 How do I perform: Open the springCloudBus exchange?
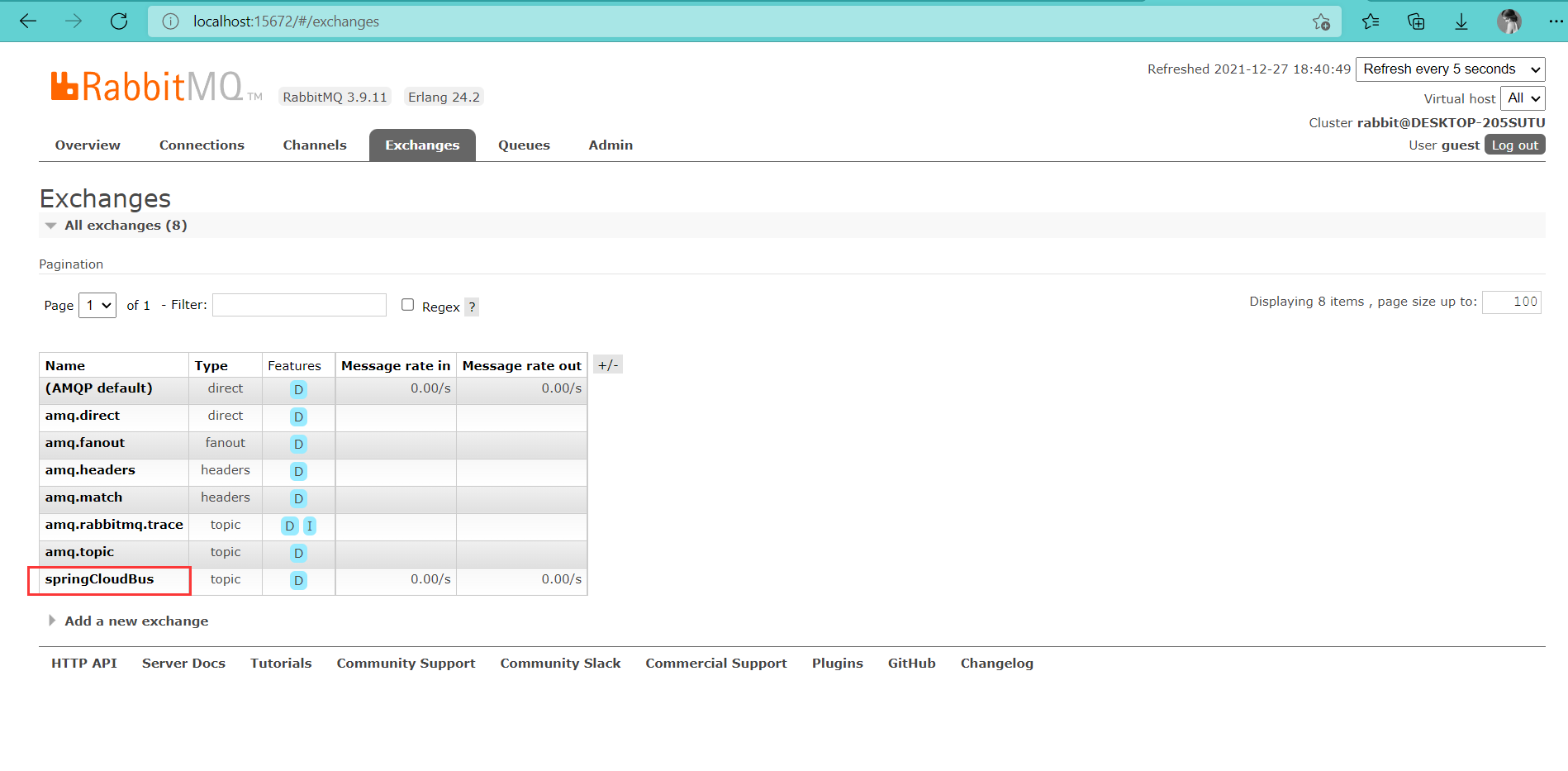pyautogui.click(x=99, y=579)
